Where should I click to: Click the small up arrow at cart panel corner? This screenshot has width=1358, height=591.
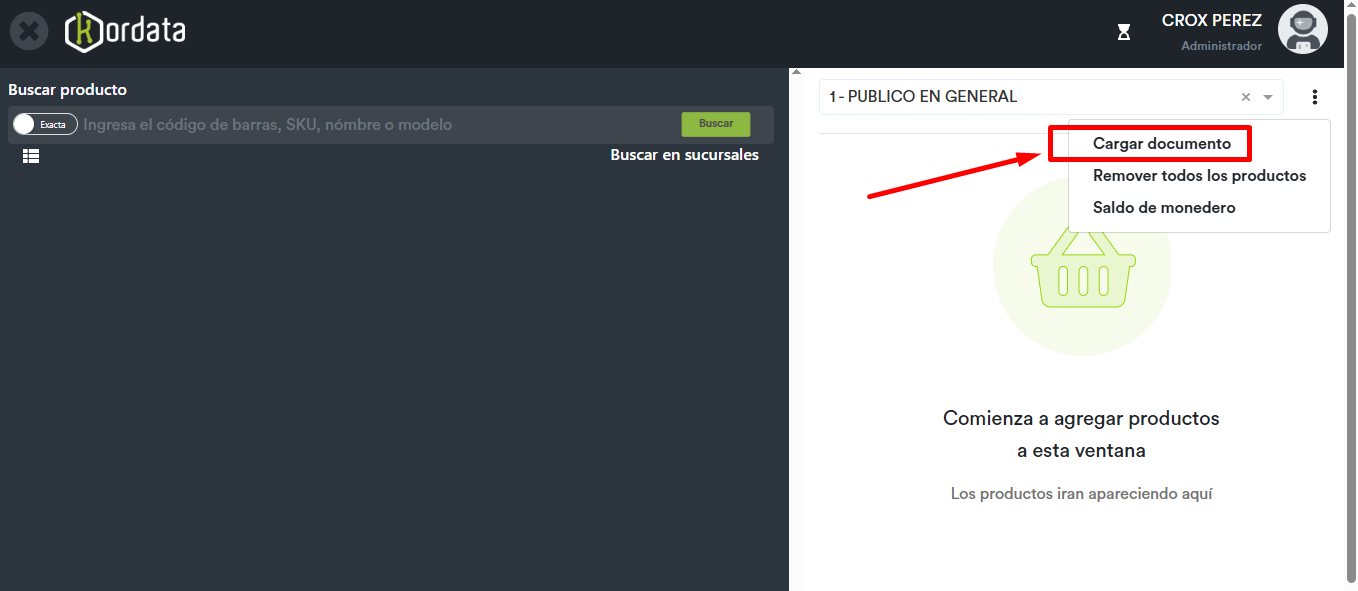click(x=796, y=72)
